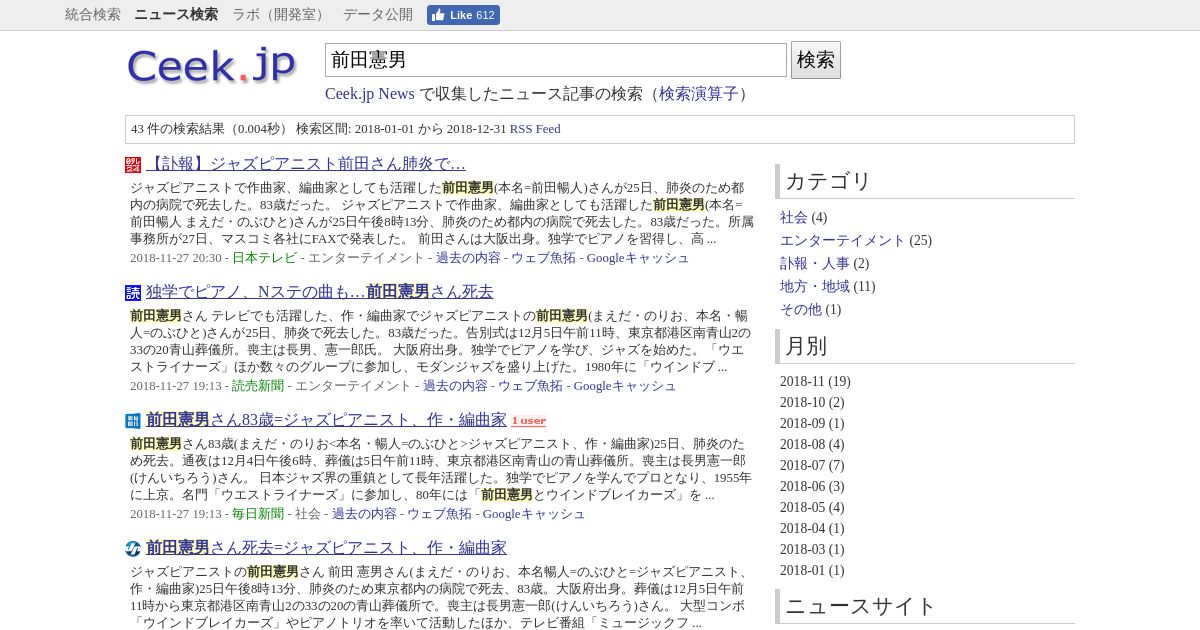The image size is (1200, 630).
Task: Click the search input containing 前田憲男
Action: tap(556, 60)
